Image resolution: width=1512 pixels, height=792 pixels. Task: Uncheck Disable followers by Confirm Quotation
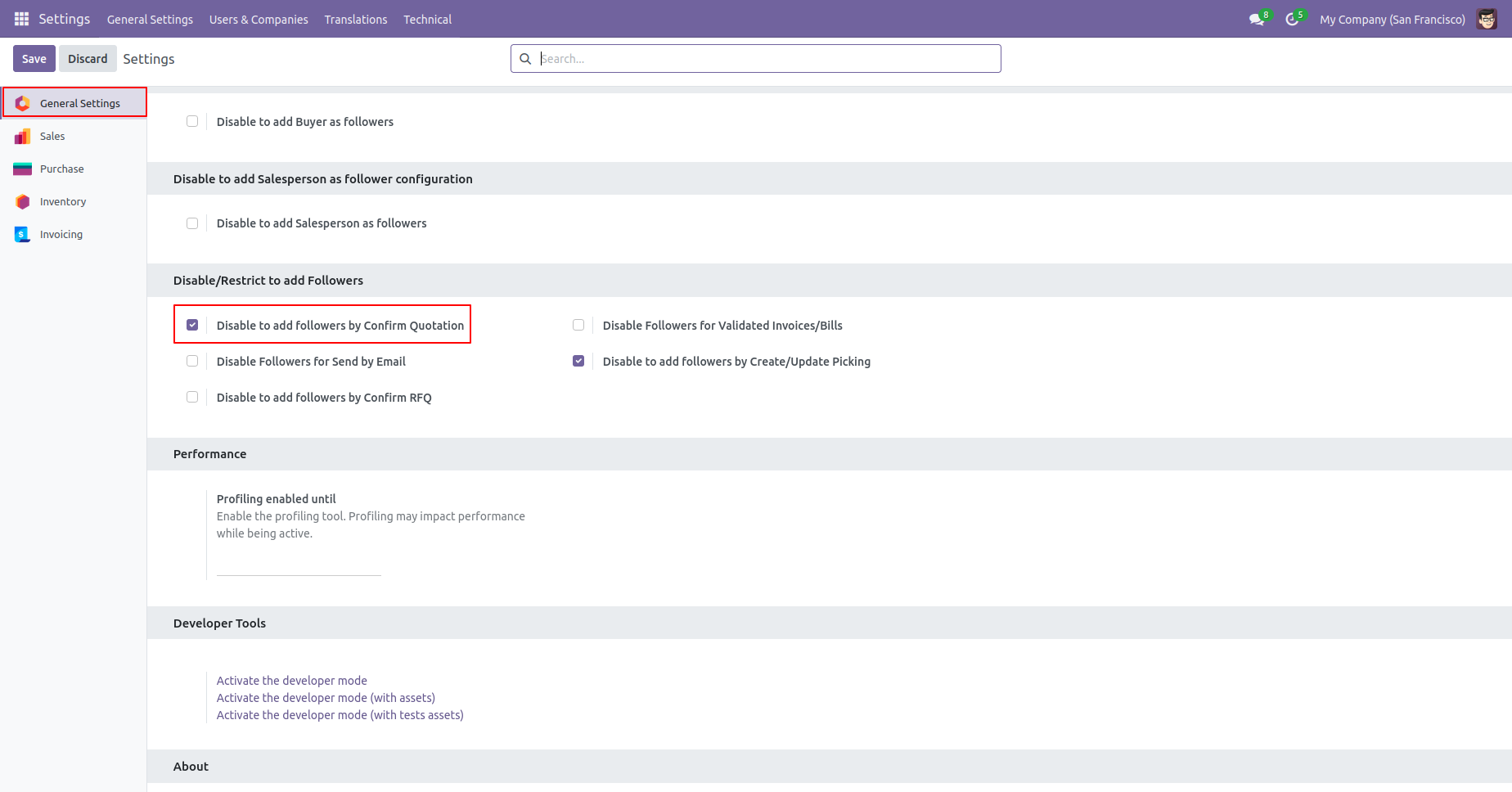tap(192, 325)
